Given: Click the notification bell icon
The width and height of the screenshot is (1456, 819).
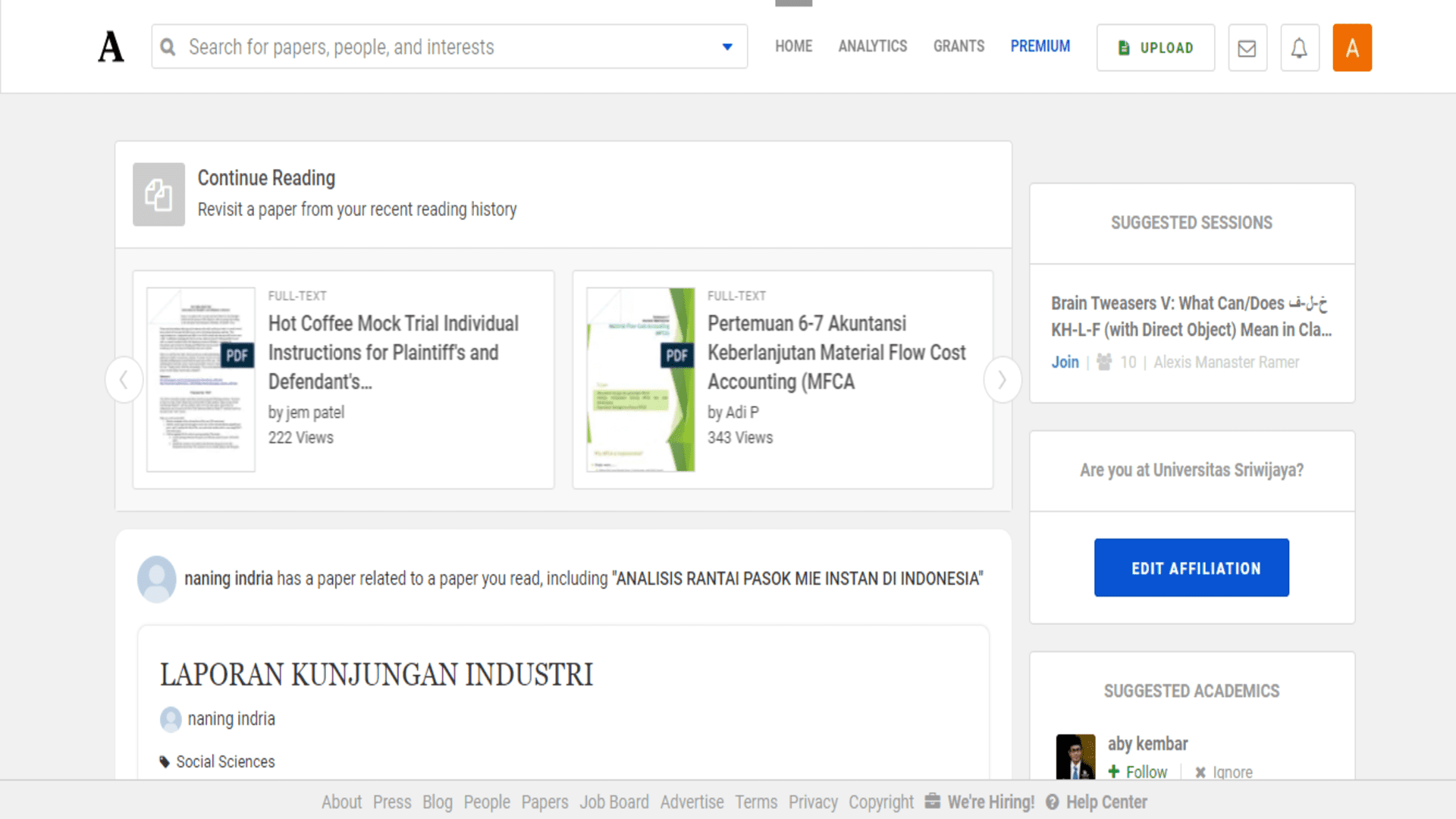Looking at the screenshot, I should coord(1299,47).
